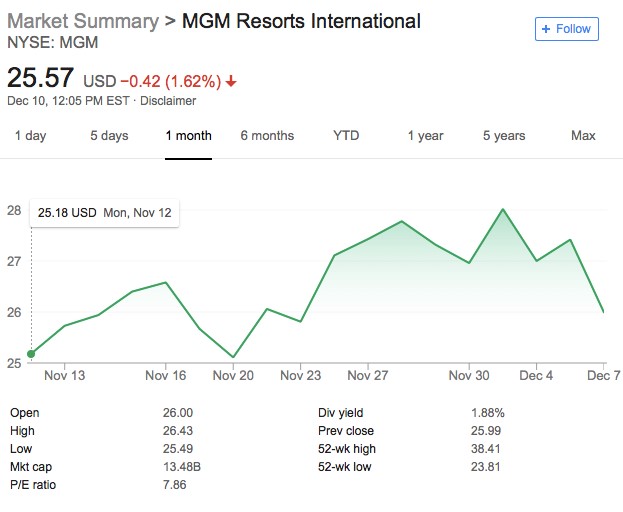View the 1 year price range
This screenshot has width=623, height=512.
coord(425,136)
